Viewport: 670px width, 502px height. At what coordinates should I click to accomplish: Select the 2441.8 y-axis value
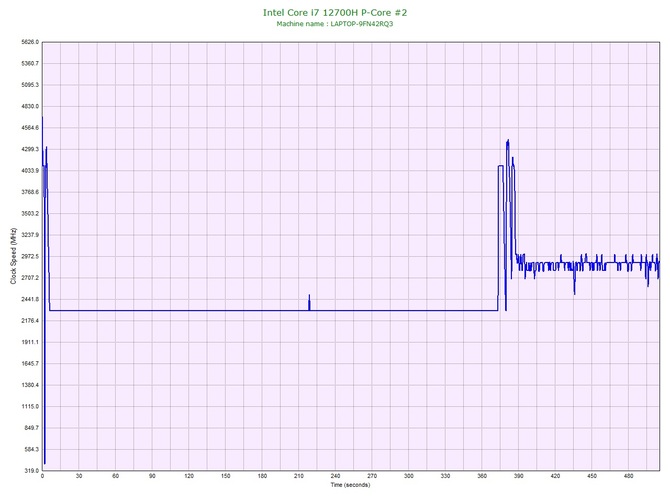(x=30, y=299)
